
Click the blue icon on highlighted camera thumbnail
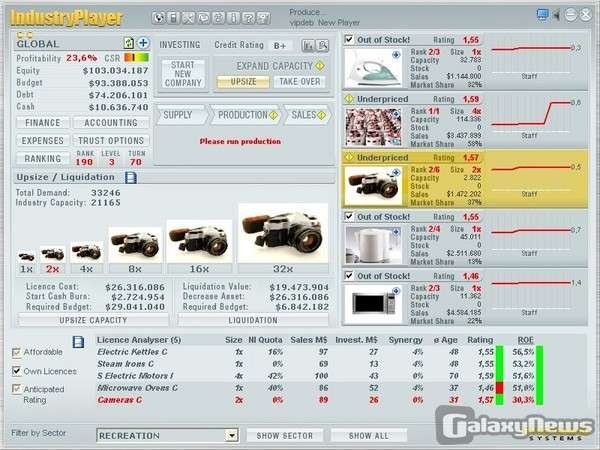(396, 173)
